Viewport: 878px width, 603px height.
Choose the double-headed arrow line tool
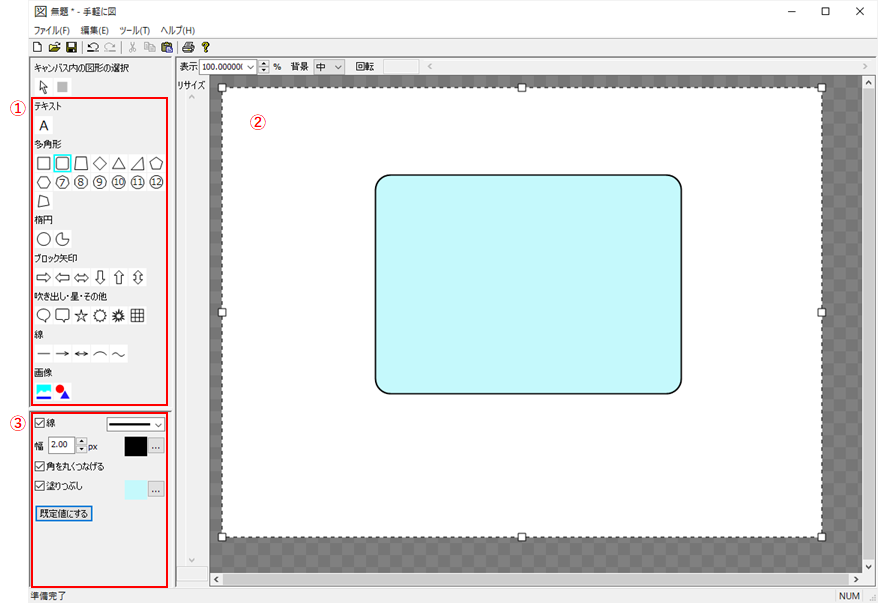tap(81, 353)
